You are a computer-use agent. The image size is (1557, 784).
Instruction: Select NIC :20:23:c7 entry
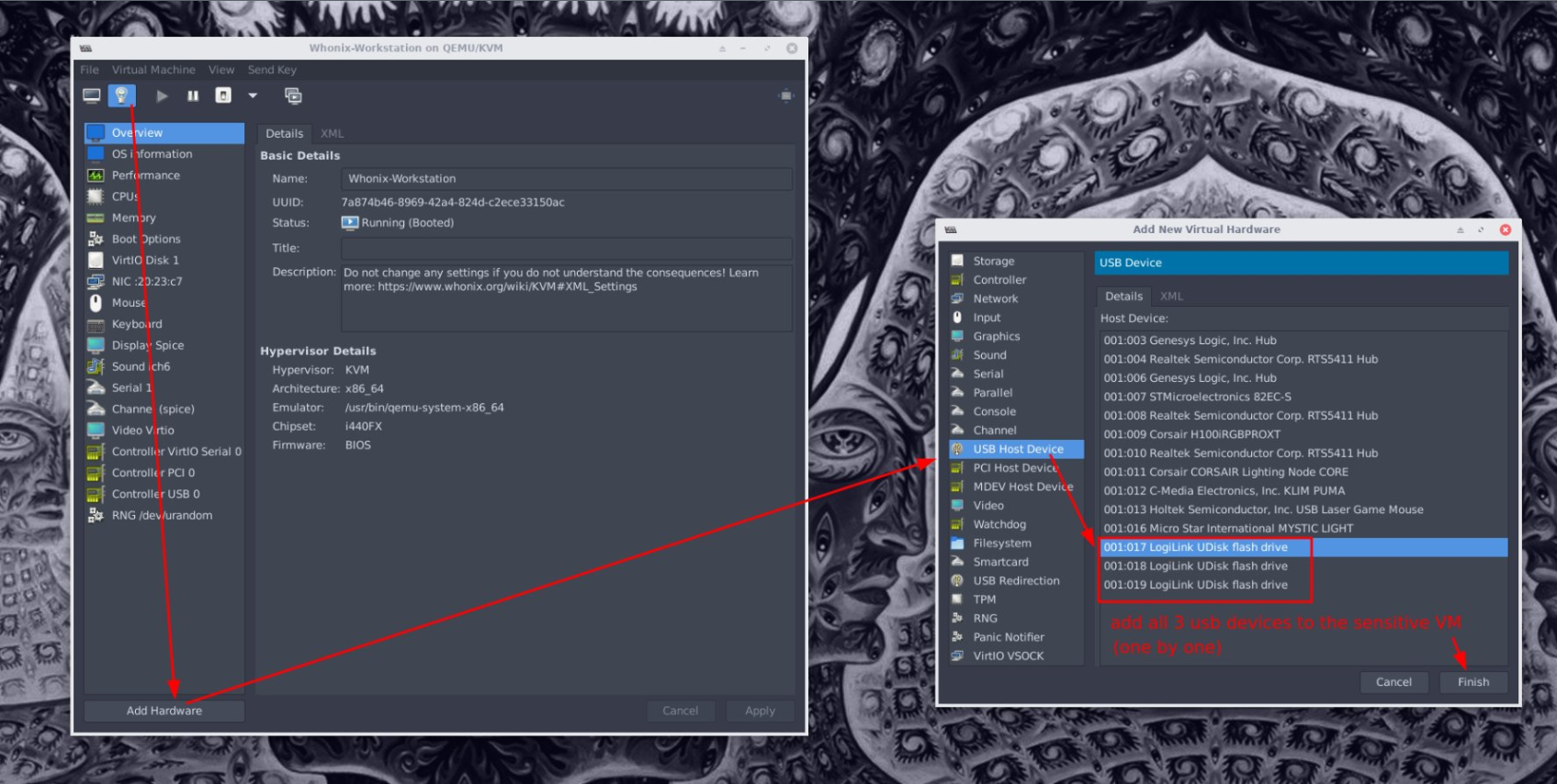point(164,282)
